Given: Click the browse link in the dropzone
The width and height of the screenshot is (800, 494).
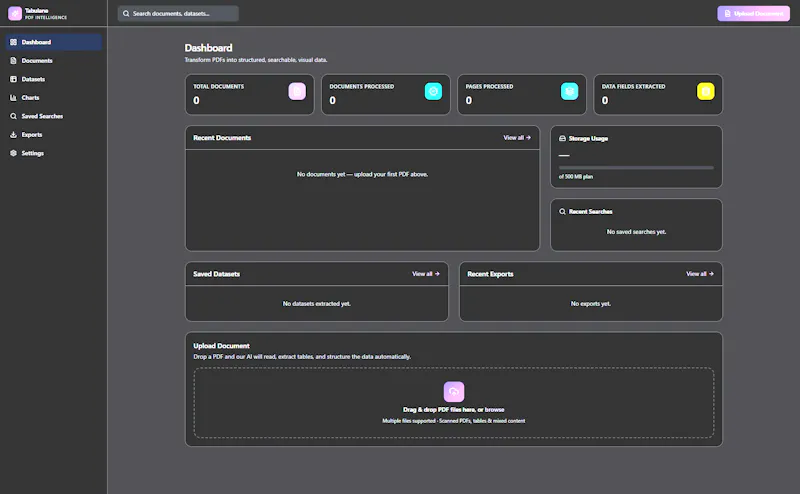Looking at the screenshot, I should (x=494, y=410).
